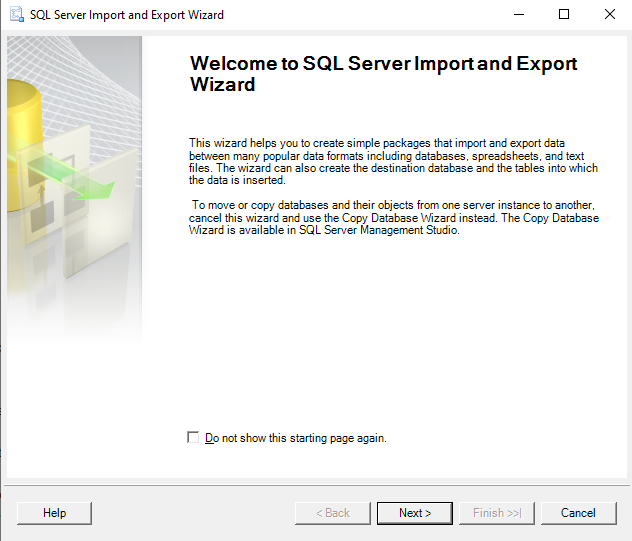The height and width of the screenshot is (541, 632).
Task: Check 'Do not show this starting page again'
Action: click(193, 437)
